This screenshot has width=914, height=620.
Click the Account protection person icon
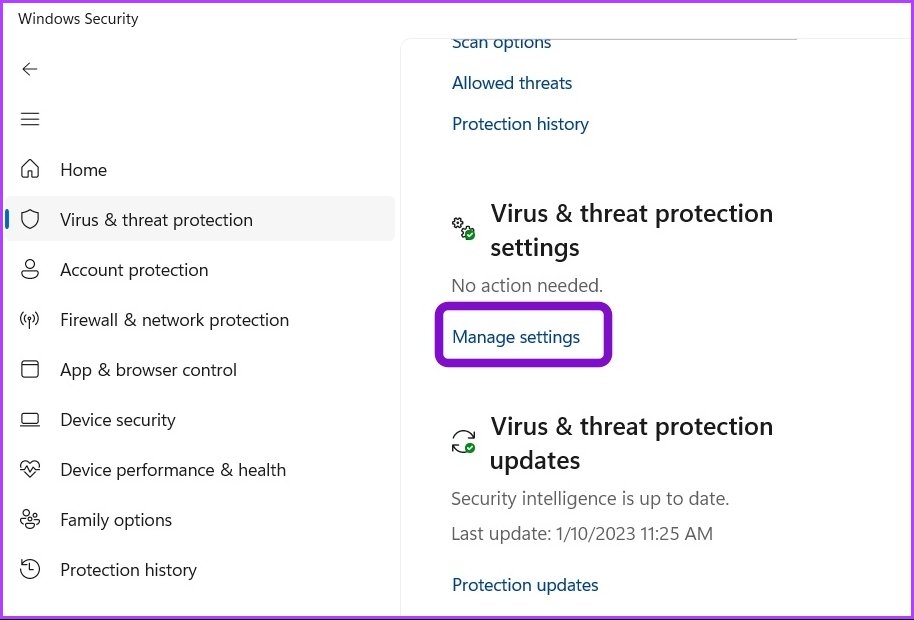point(30,270)
